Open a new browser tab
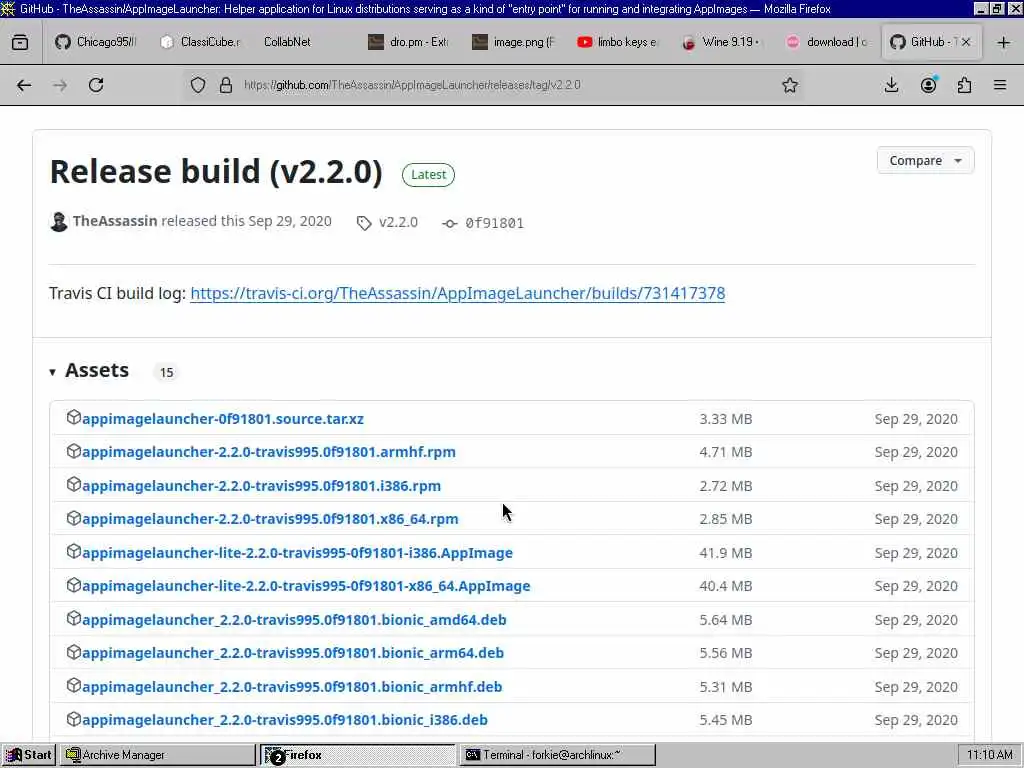This screenshot has height=768, width=1024. [x=1004, y=42]
